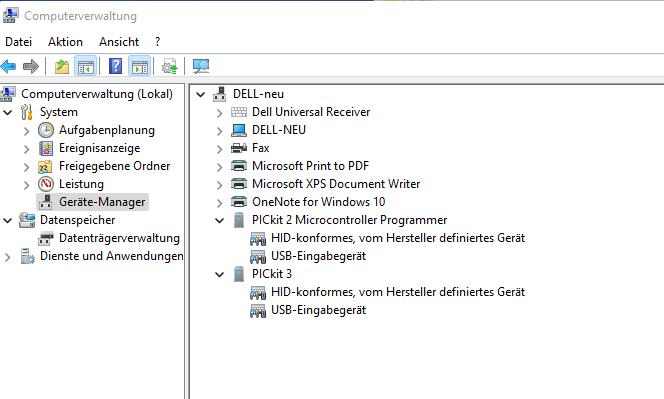Toggle the console tree show/hide icon

[86, 66]
